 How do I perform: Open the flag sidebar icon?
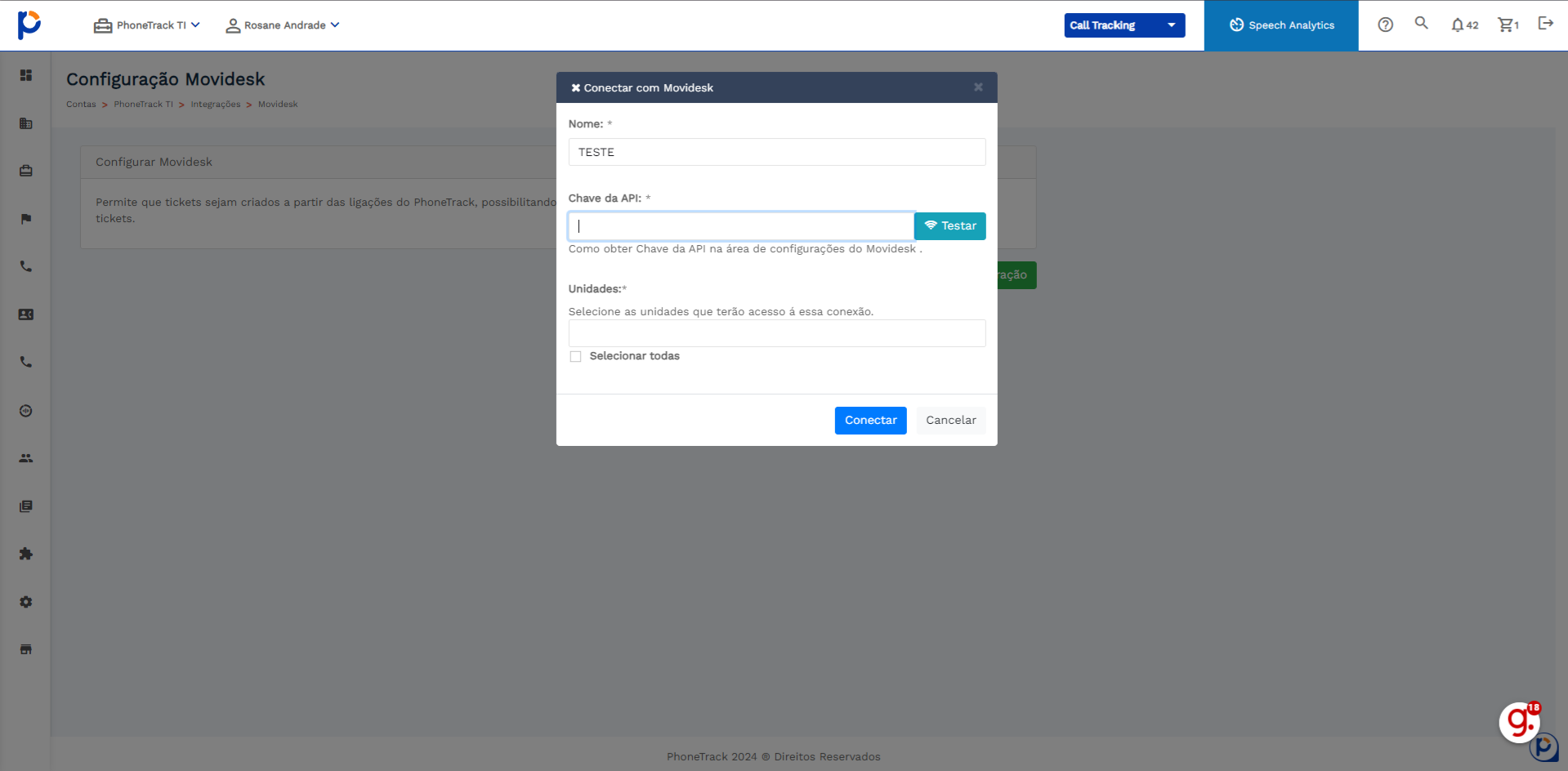click(x=26, y=219)
